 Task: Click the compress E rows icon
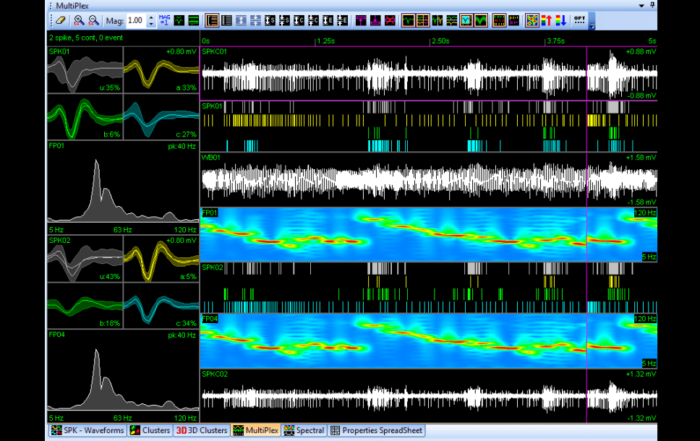[342, 21]
